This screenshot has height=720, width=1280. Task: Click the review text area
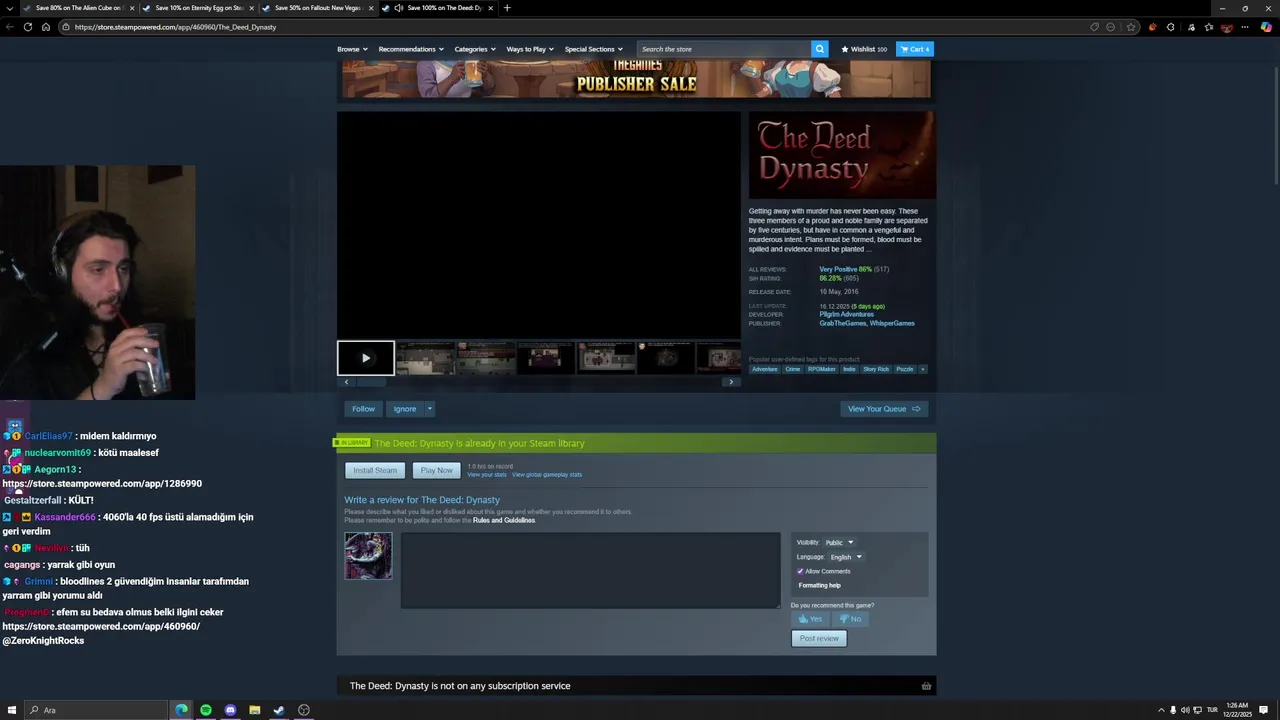coord(590,570)
